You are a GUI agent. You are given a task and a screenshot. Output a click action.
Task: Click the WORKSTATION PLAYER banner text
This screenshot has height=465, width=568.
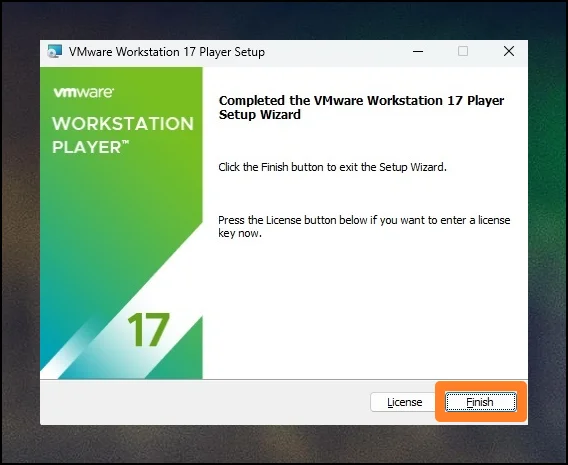click(x=123, y=135)
